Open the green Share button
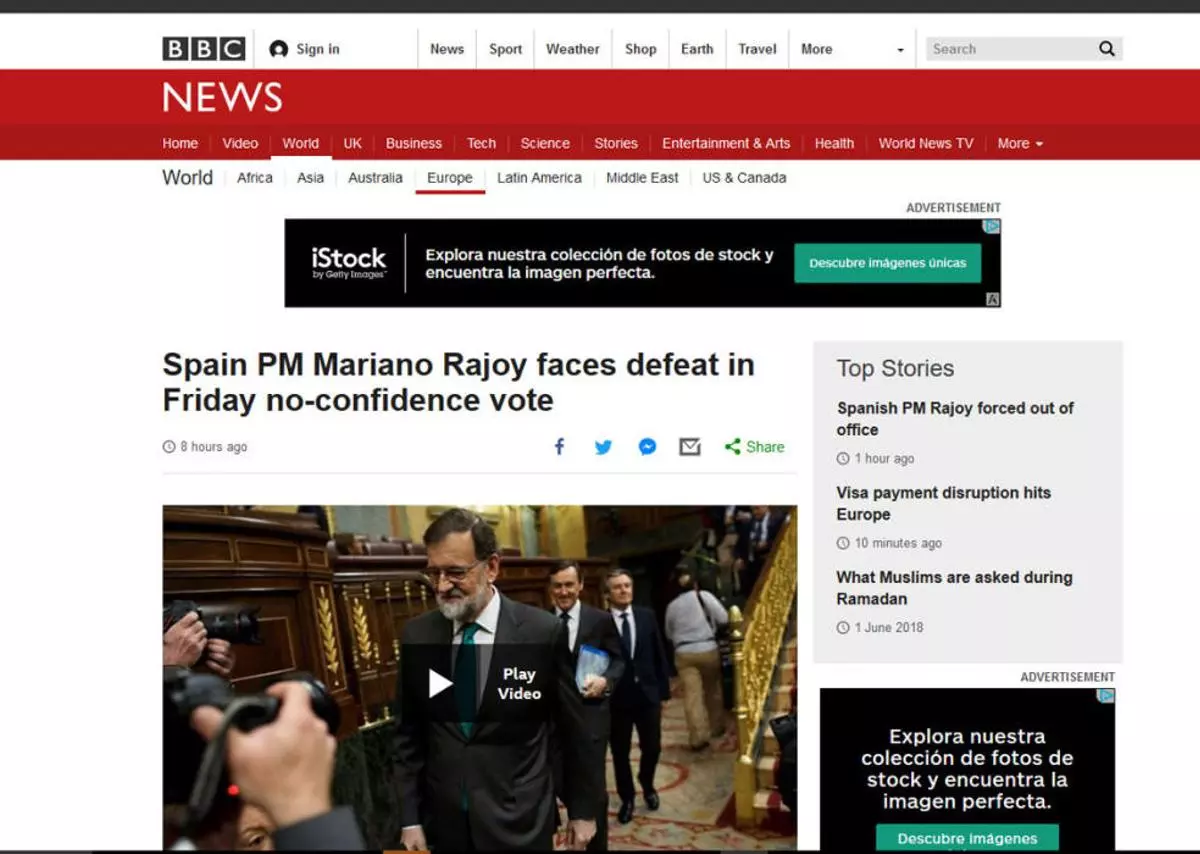This screenshot has height=854, width=1200. click(755, 447)
